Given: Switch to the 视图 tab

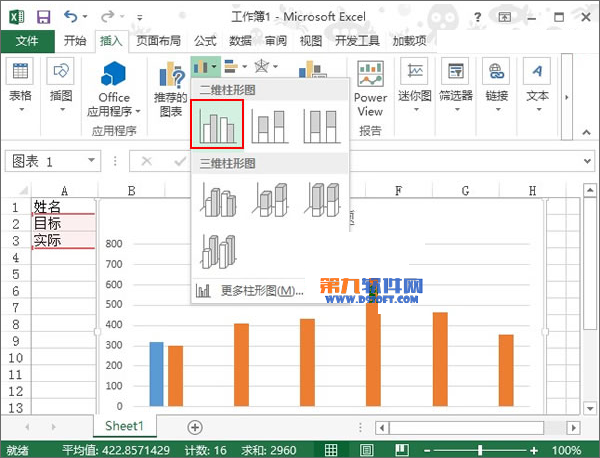Looking at the screenshot, I should (311, 41).
